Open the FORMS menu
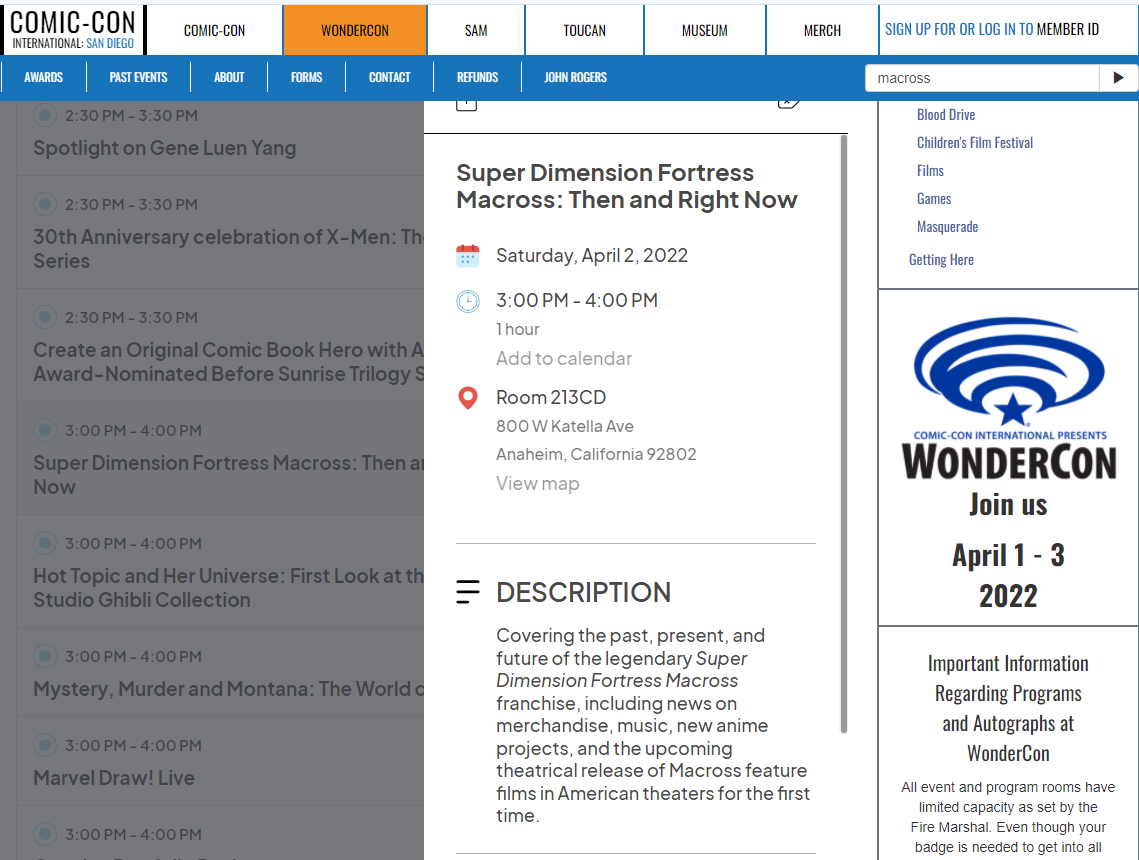 307,77
